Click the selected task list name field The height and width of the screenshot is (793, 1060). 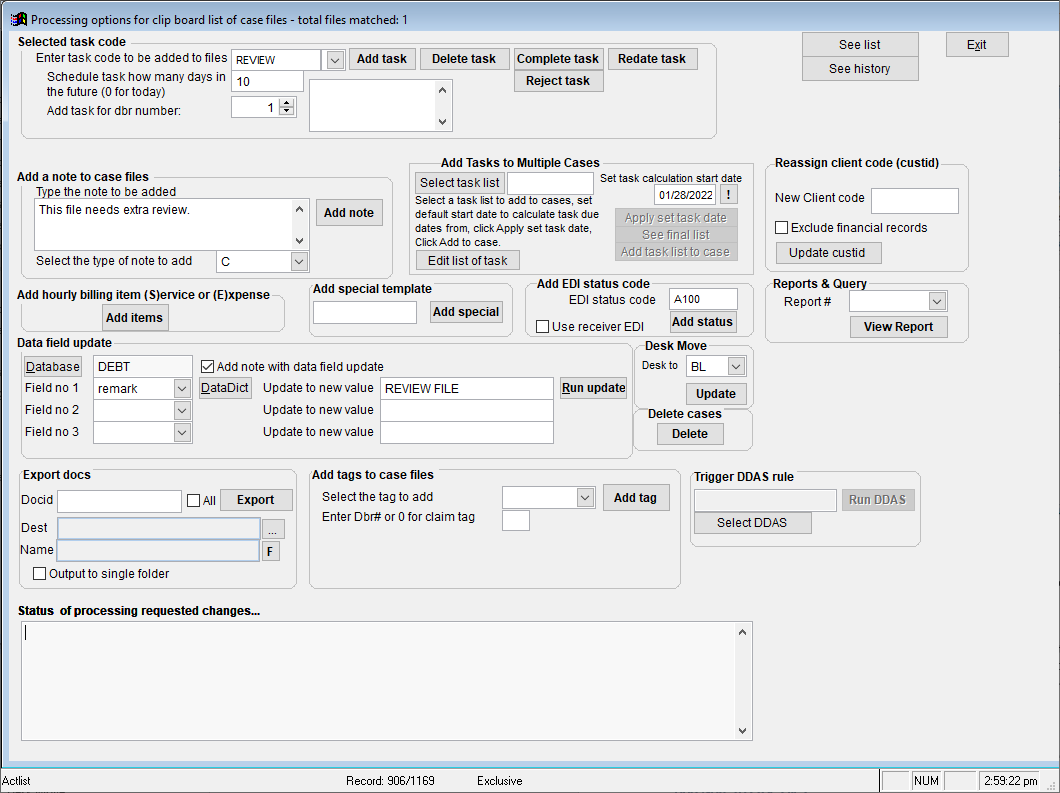tap(550, 183)
